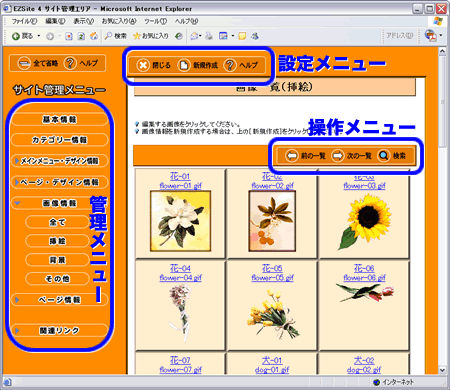Image resolution: width=450 pixels, height=390 pixels.
Task: Click the Messenger icon in IE toolbar
Action: [x=255, y=36]
